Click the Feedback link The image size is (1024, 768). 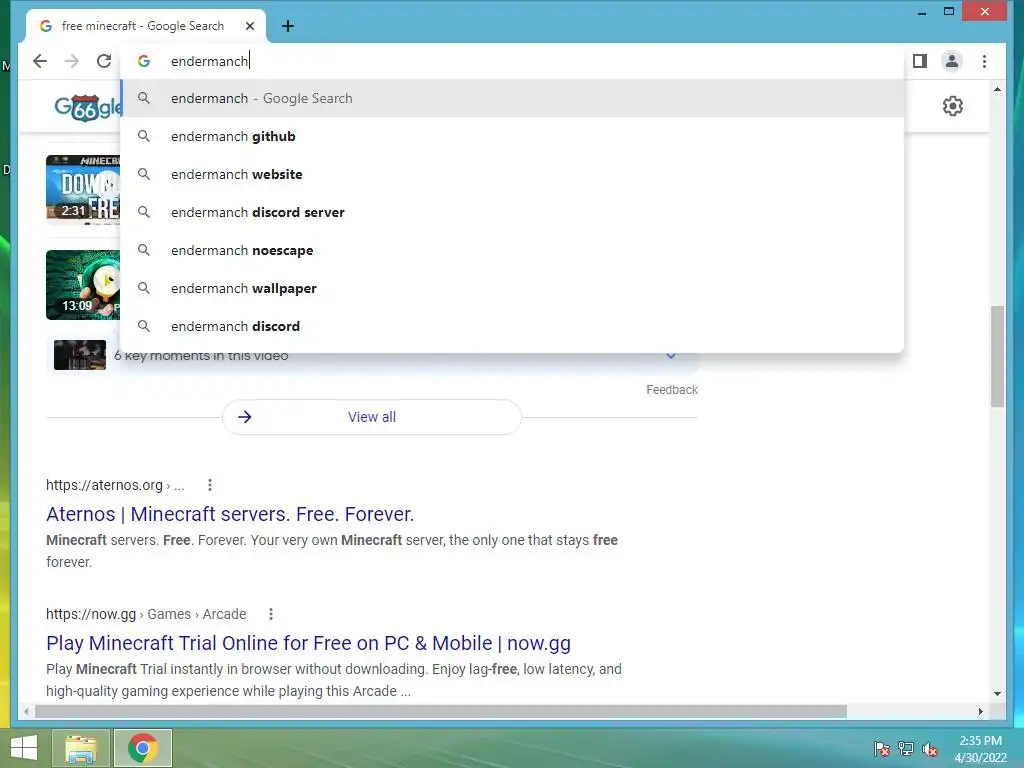click(672, 390)
